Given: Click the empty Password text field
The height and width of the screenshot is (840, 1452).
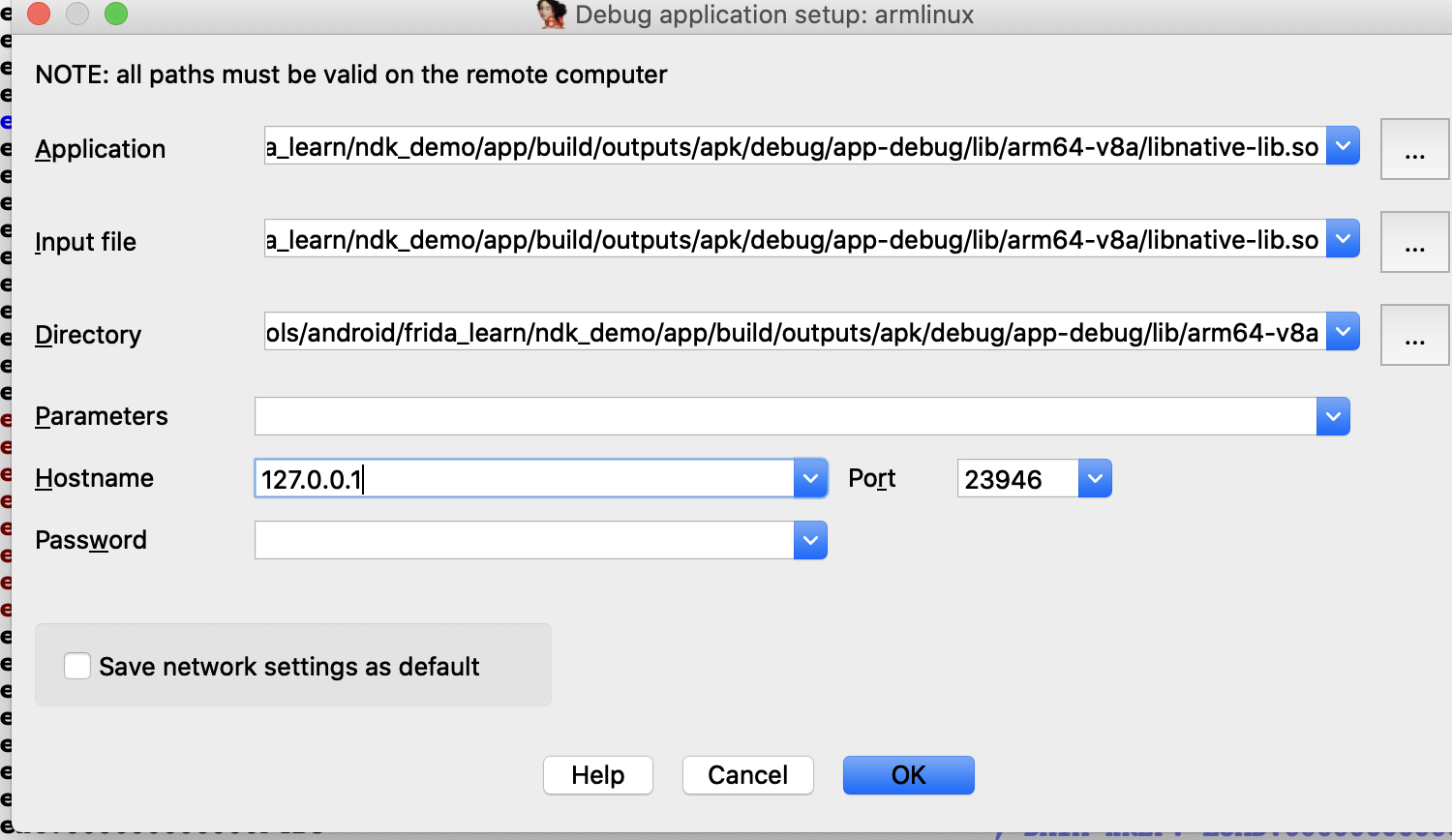Looking at the screenshot, I should pyautogui.click(x=523, y=540).
